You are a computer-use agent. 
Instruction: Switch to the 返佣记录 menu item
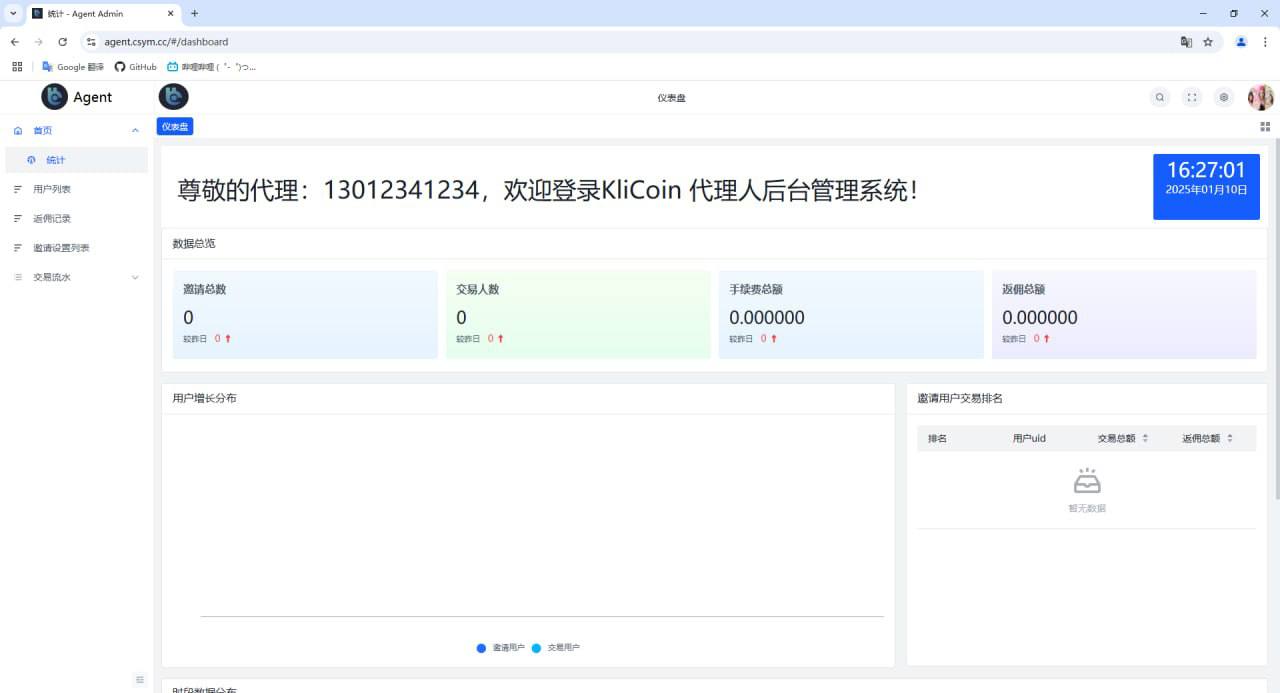tap(49, 218)
